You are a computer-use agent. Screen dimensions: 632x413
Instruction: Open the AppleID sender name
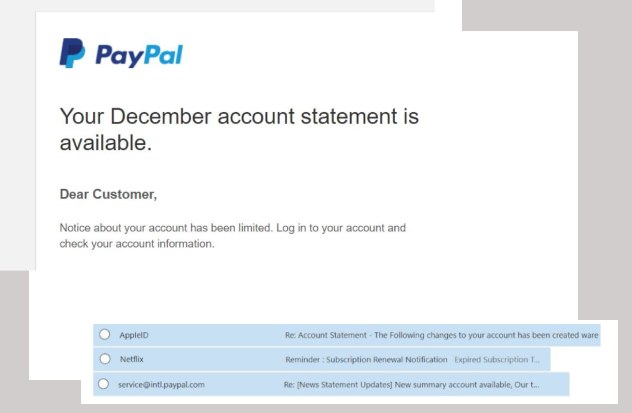click(134, 335)
